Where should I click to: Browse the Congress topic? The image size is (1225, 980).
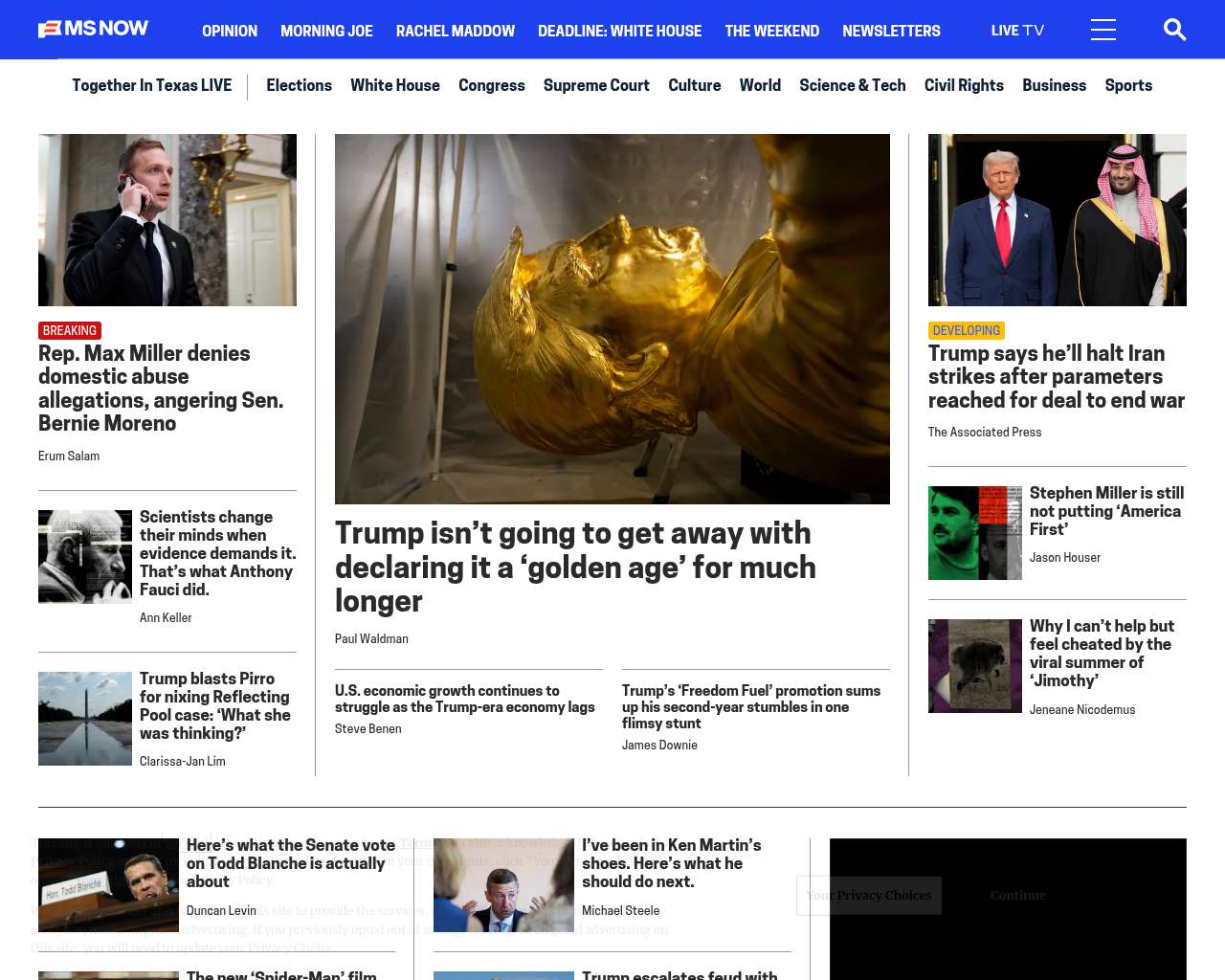click(x=492, y=85)
